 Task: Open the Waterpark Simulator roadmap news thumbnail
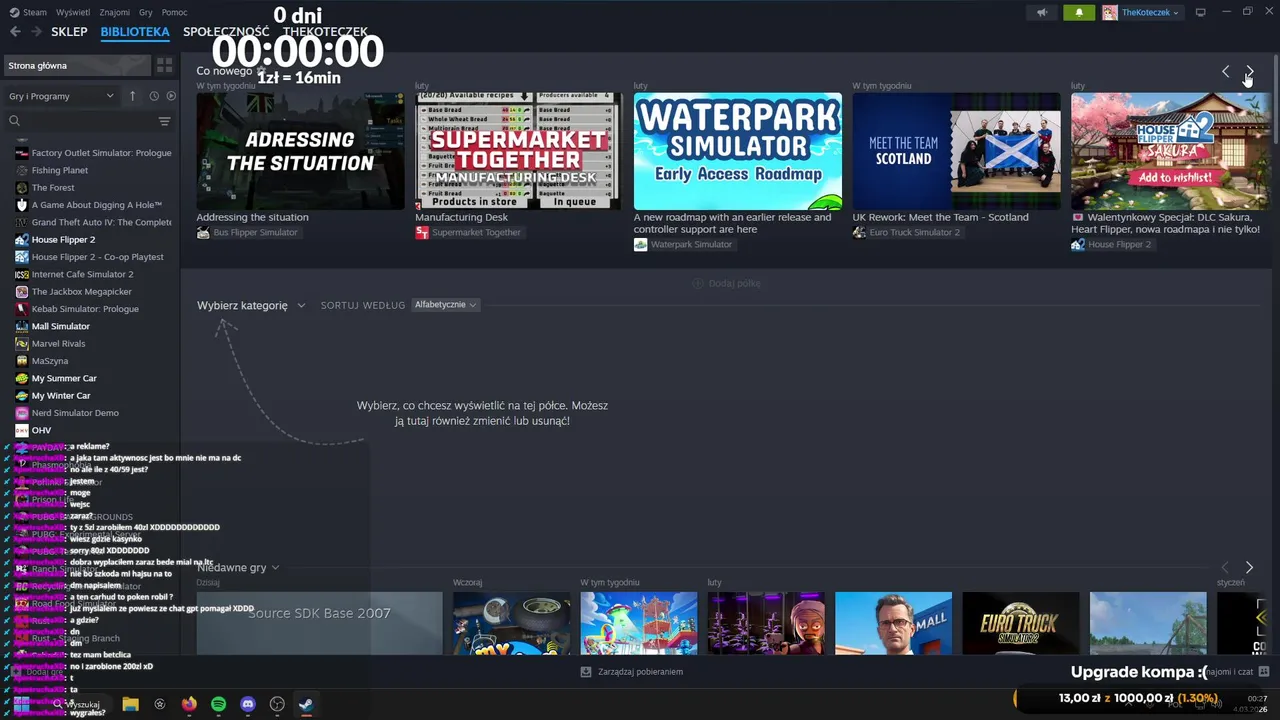click(x=737, y=151)
